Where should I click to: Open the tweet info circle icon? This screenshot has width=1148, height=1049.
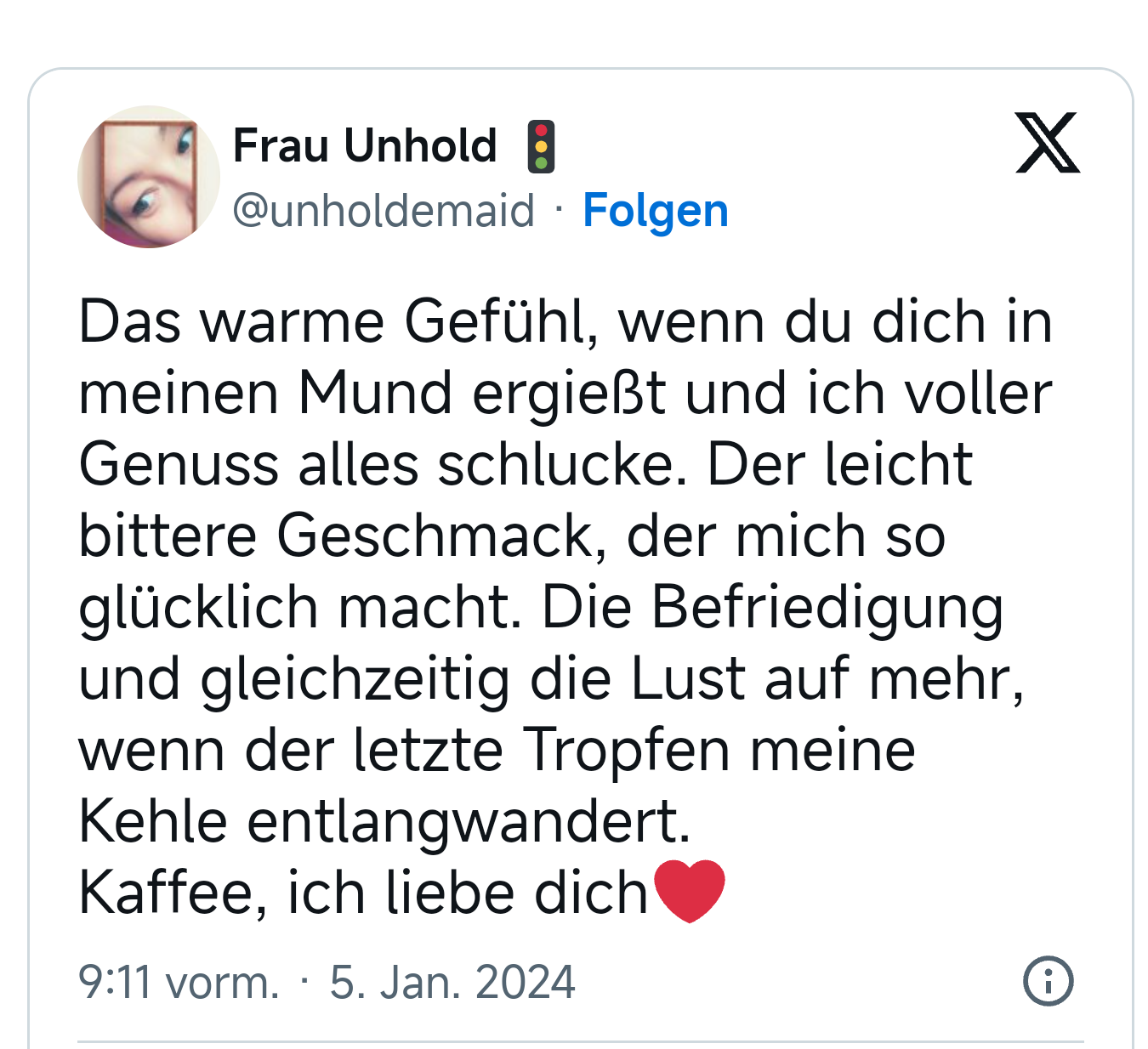tap(1048, 981)
